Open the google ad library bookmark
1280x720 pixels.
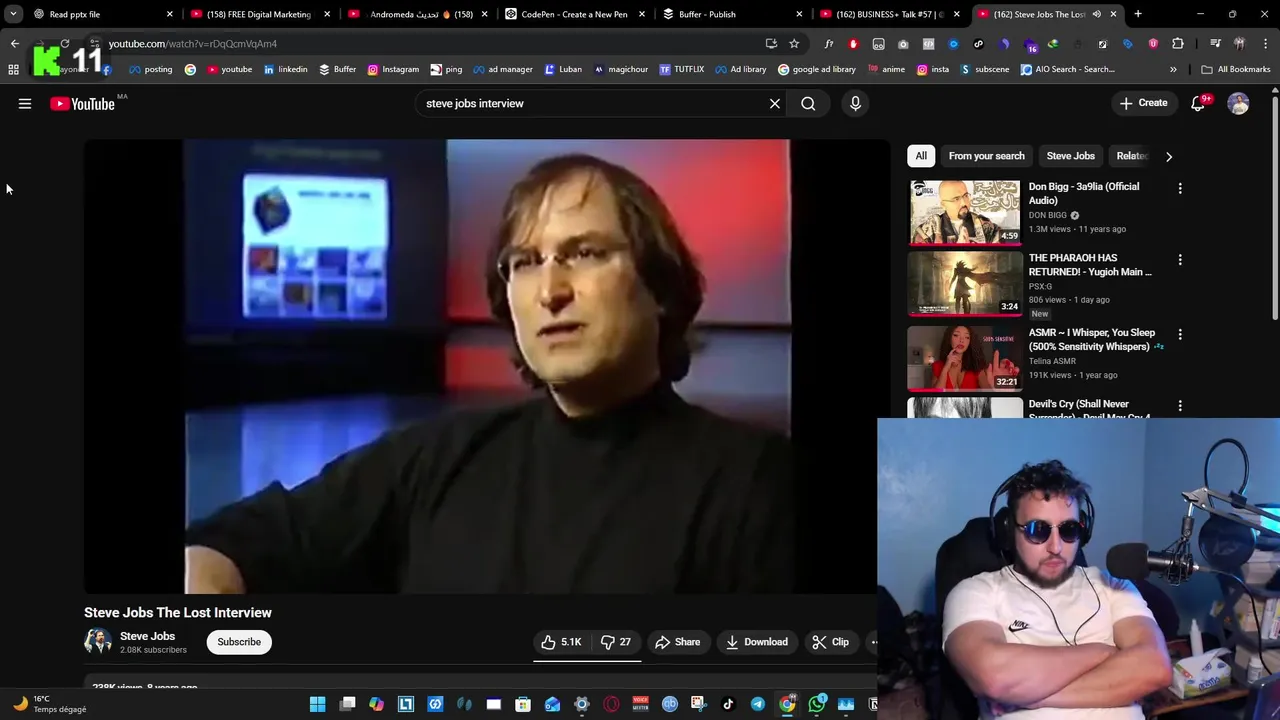pyautogui.click(x=817, y=69)
